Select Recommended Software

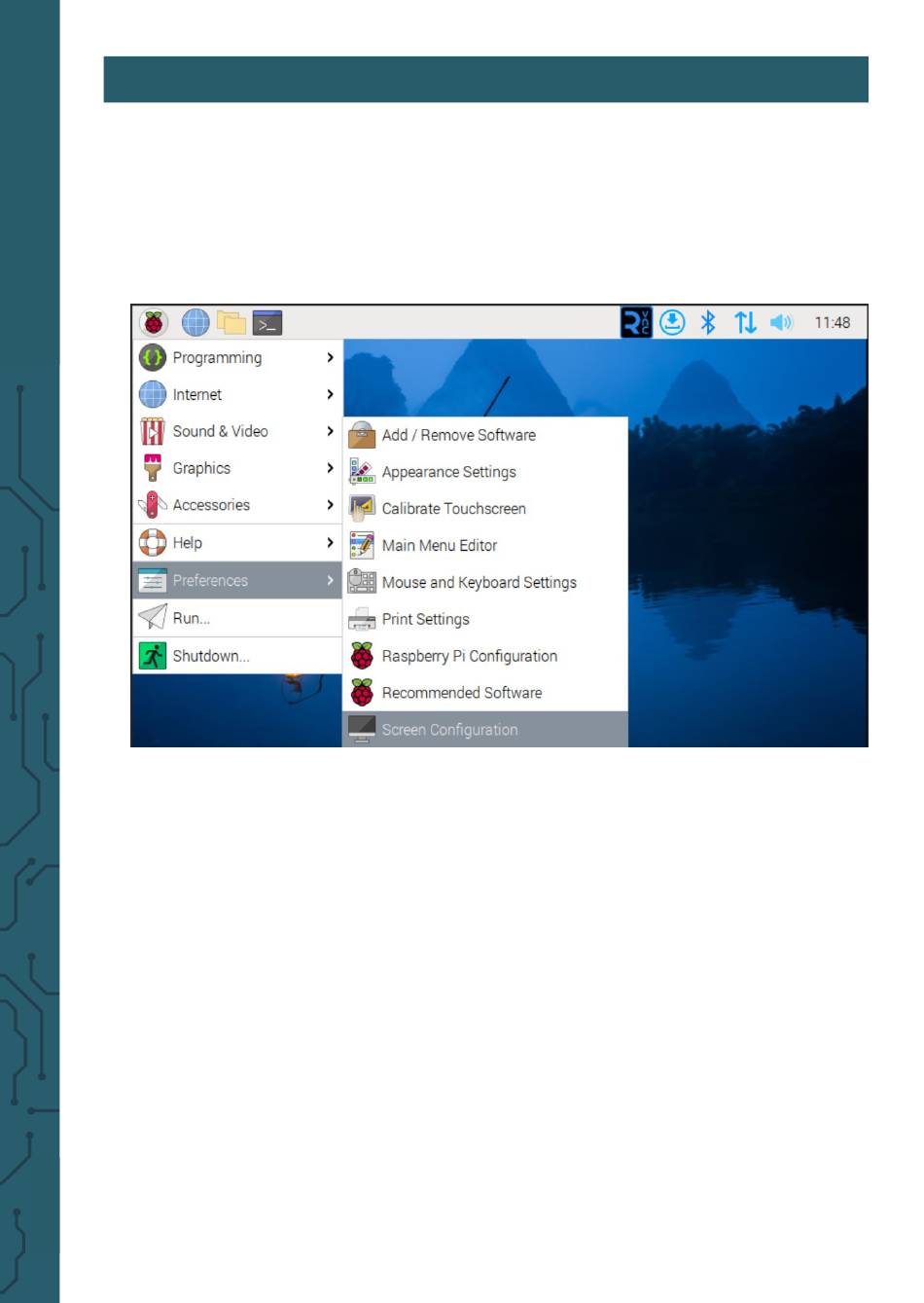pyautogui.click(x=485, y=693)
